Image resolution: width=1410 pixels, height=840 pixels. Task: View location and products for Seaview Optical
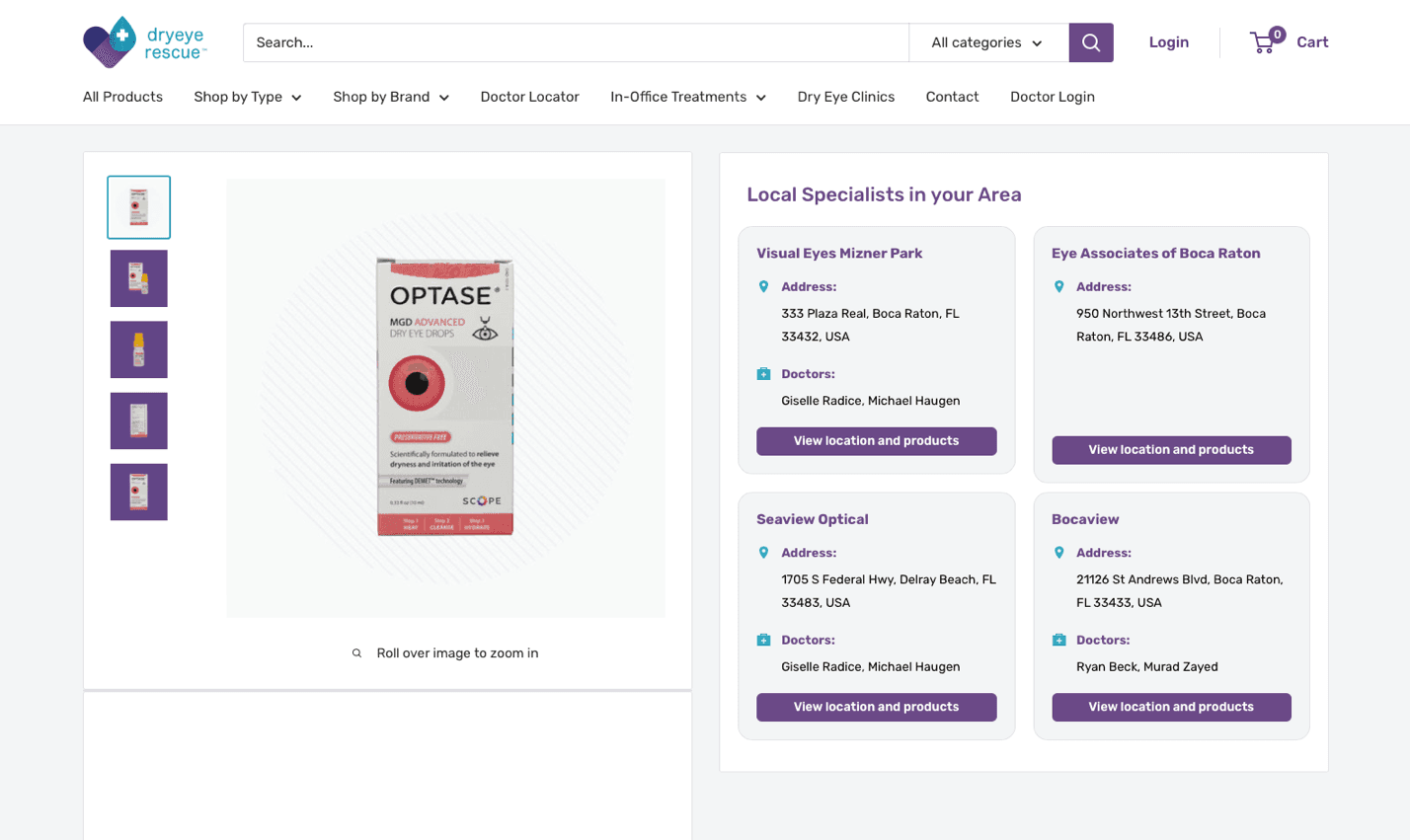click(x=877, y=707)
